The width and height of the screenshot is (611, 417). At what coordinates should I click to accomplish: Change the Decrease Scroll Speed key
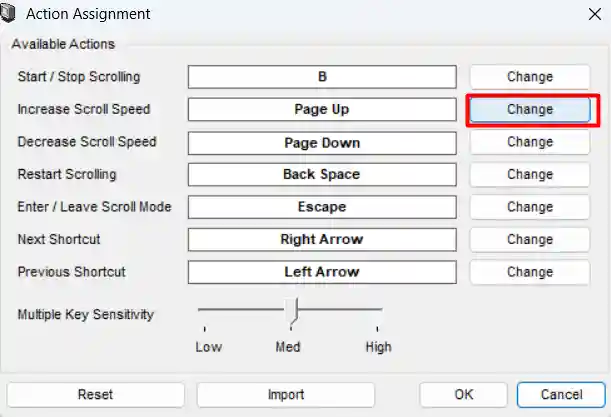pyautogui.click(x=529, y=142)
